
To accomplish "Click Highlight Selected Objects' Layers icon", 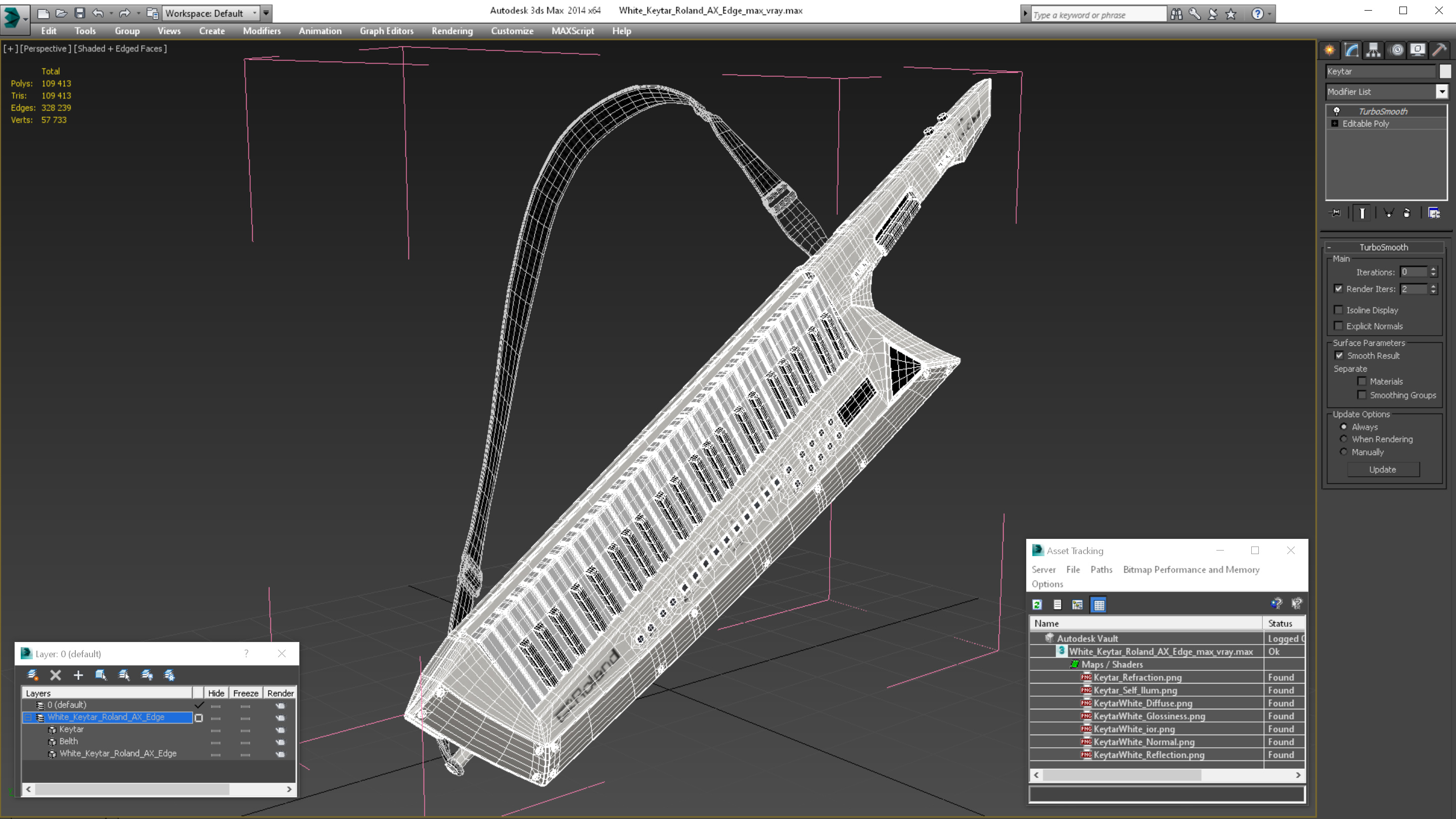I will tap(124, 675).
